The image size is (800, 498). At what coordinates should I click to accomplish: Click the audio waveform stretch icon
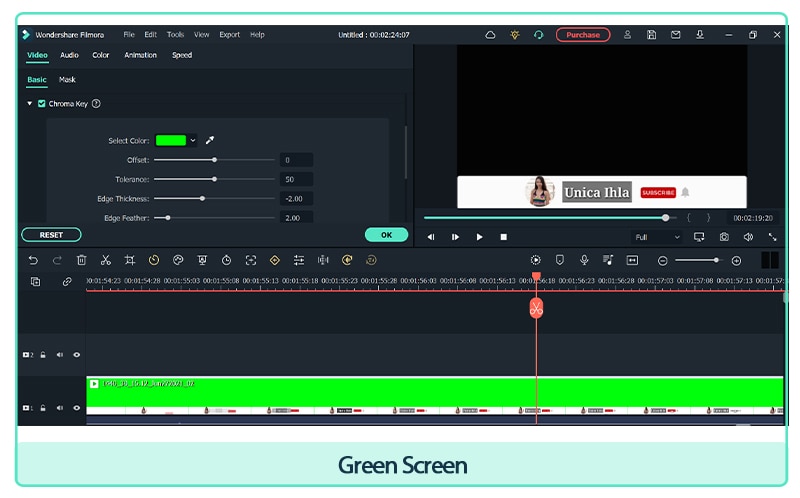[x=323, y=260]
